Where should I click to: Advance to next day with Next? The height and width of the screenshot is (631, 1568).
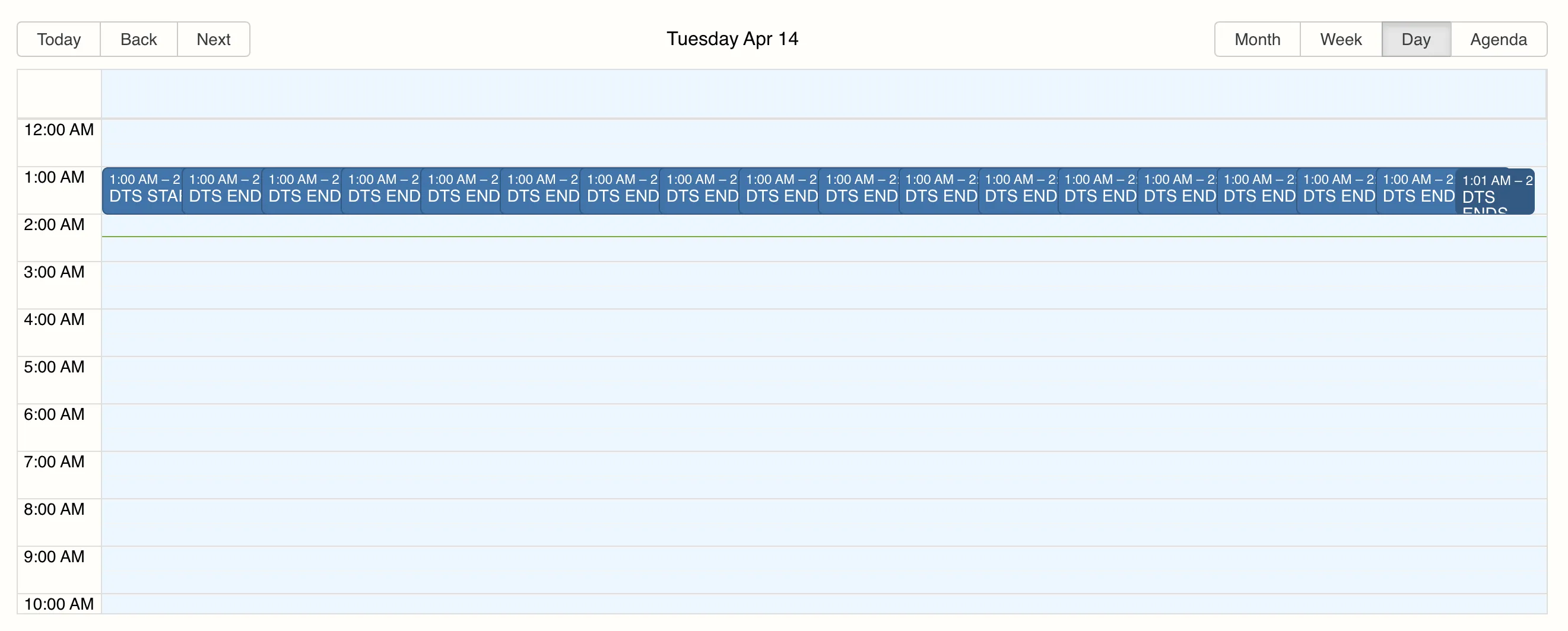click(x=214, y=40)
